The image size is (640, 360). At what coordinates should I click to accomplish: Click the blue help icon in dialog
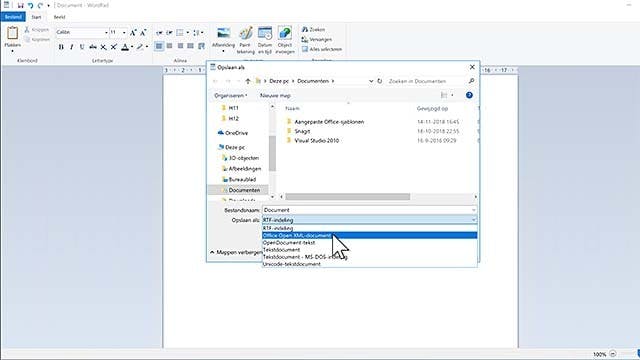click(x=469, y=95)
